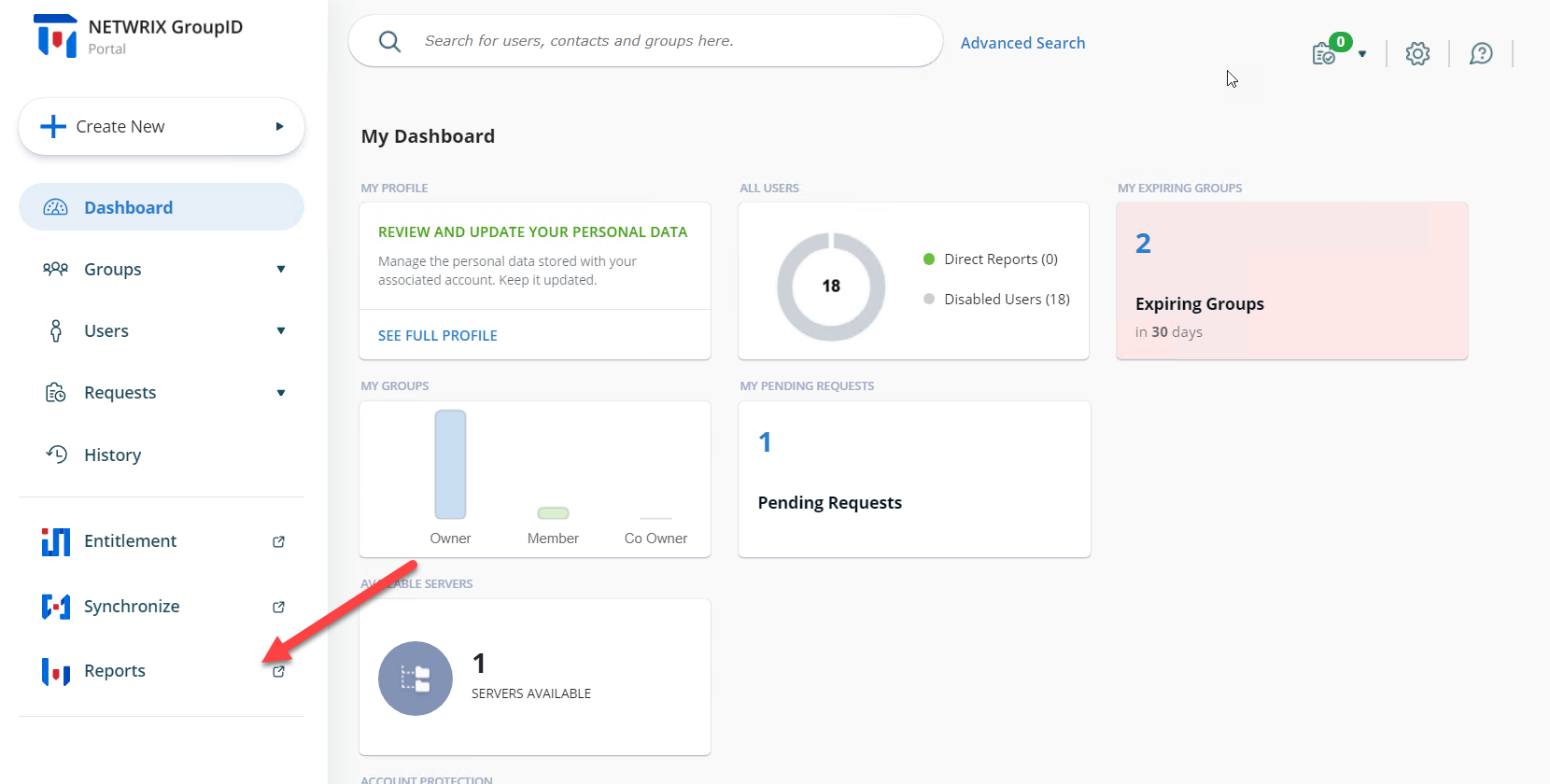Click the search magnifier icon
Viewport: 1550px width, 784px height.
click(x=389, y=41)
